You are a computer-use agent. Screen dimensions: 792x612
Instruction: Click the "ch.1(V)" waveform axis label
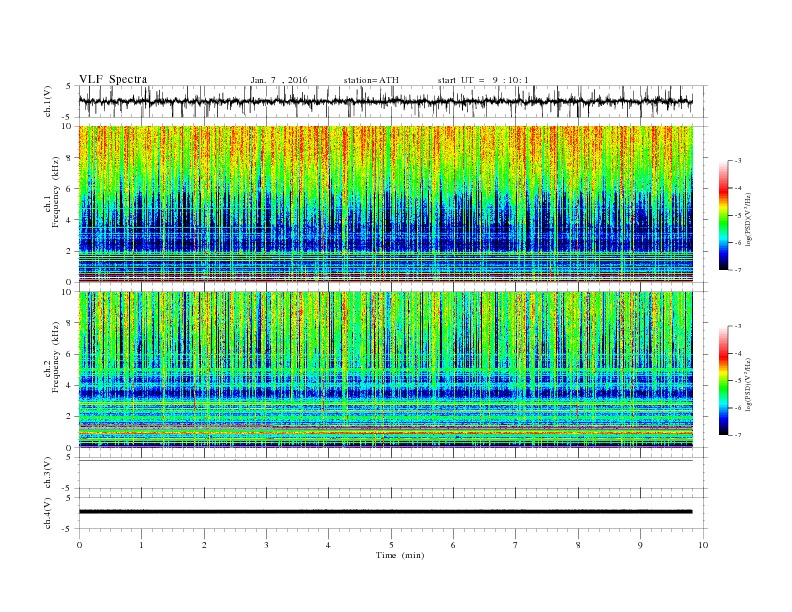[x=48, y=101]
